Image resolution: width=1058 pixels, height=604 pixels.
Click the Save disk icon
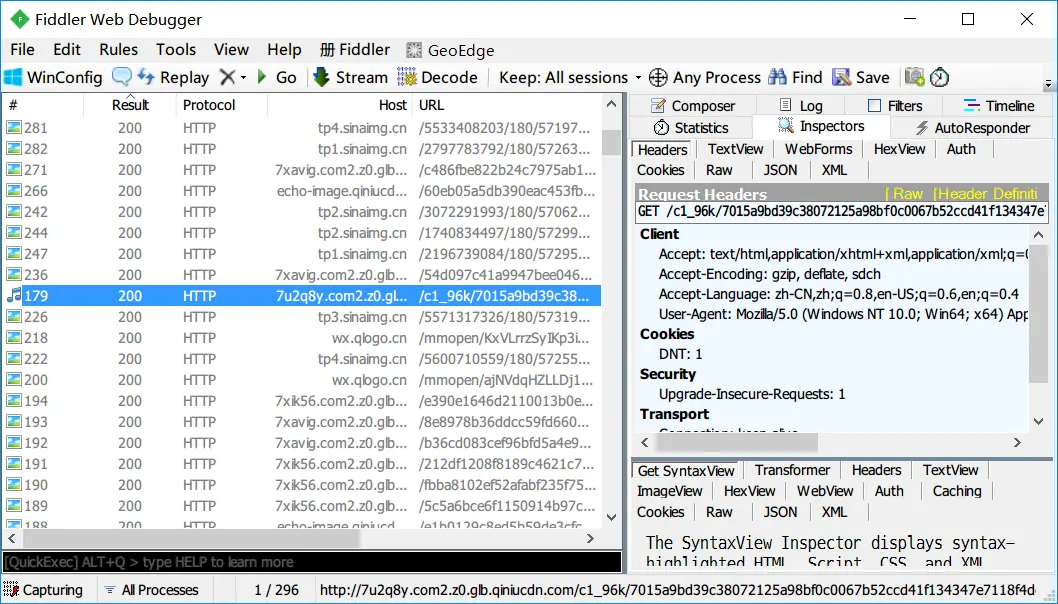pos(841,77)
